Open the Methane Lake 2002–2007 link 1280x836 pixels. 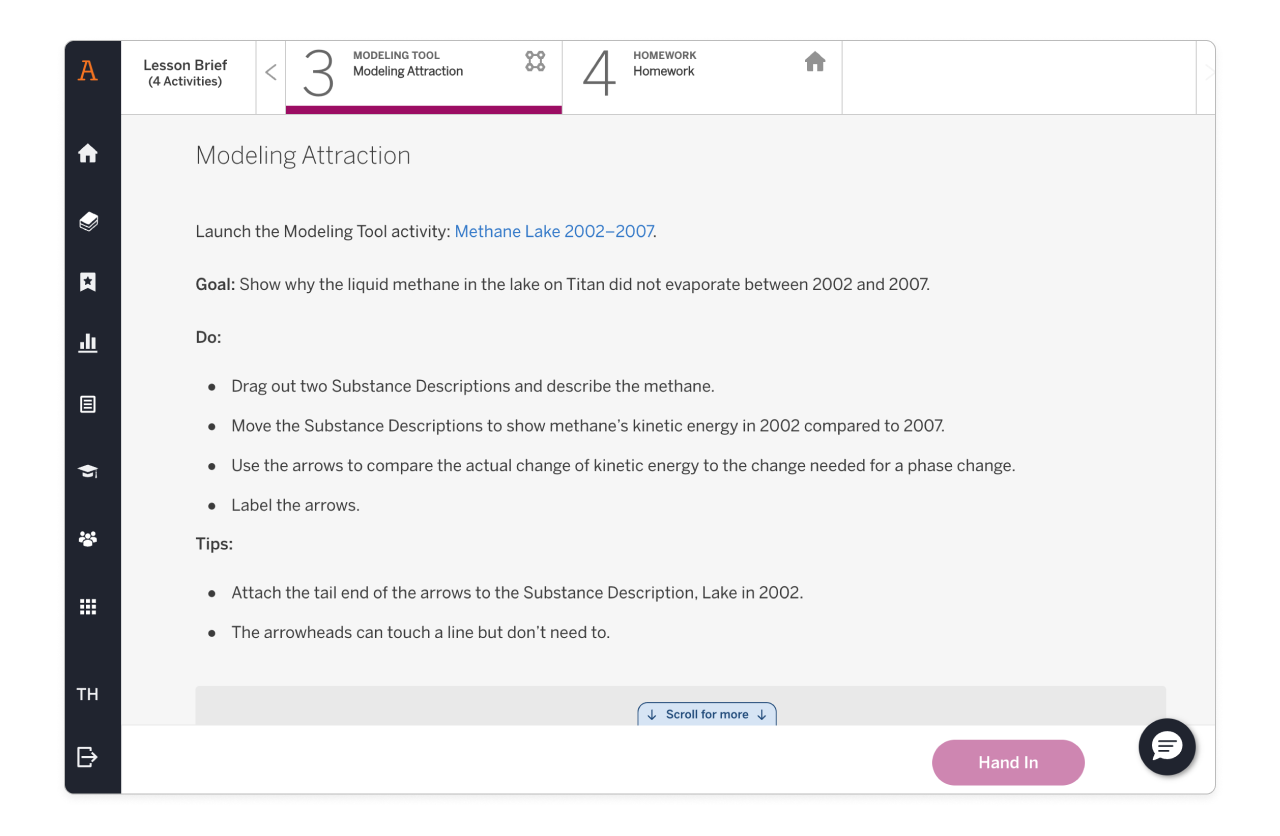[553, 231]
